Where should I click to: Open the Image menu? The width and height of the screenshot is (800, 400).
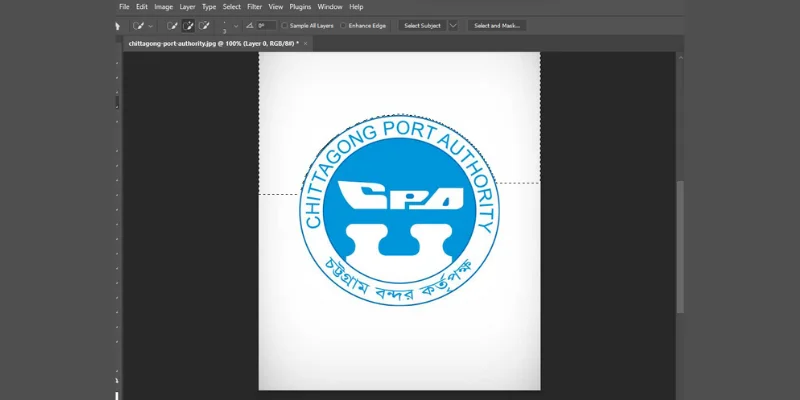163,7
